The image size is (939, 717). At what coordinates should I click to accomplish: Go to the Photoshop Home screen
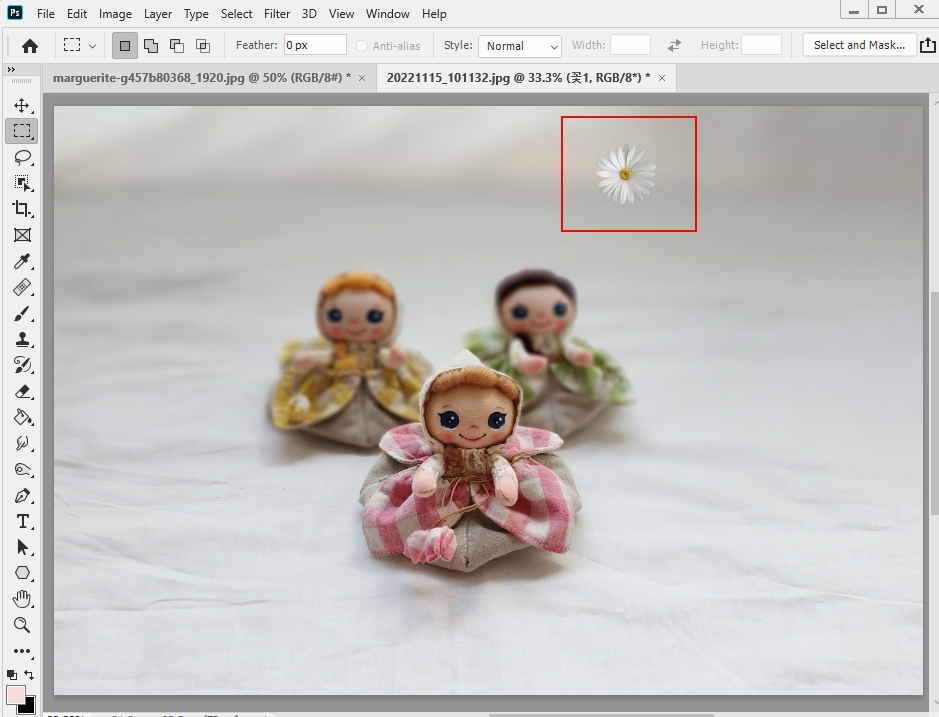29,46
